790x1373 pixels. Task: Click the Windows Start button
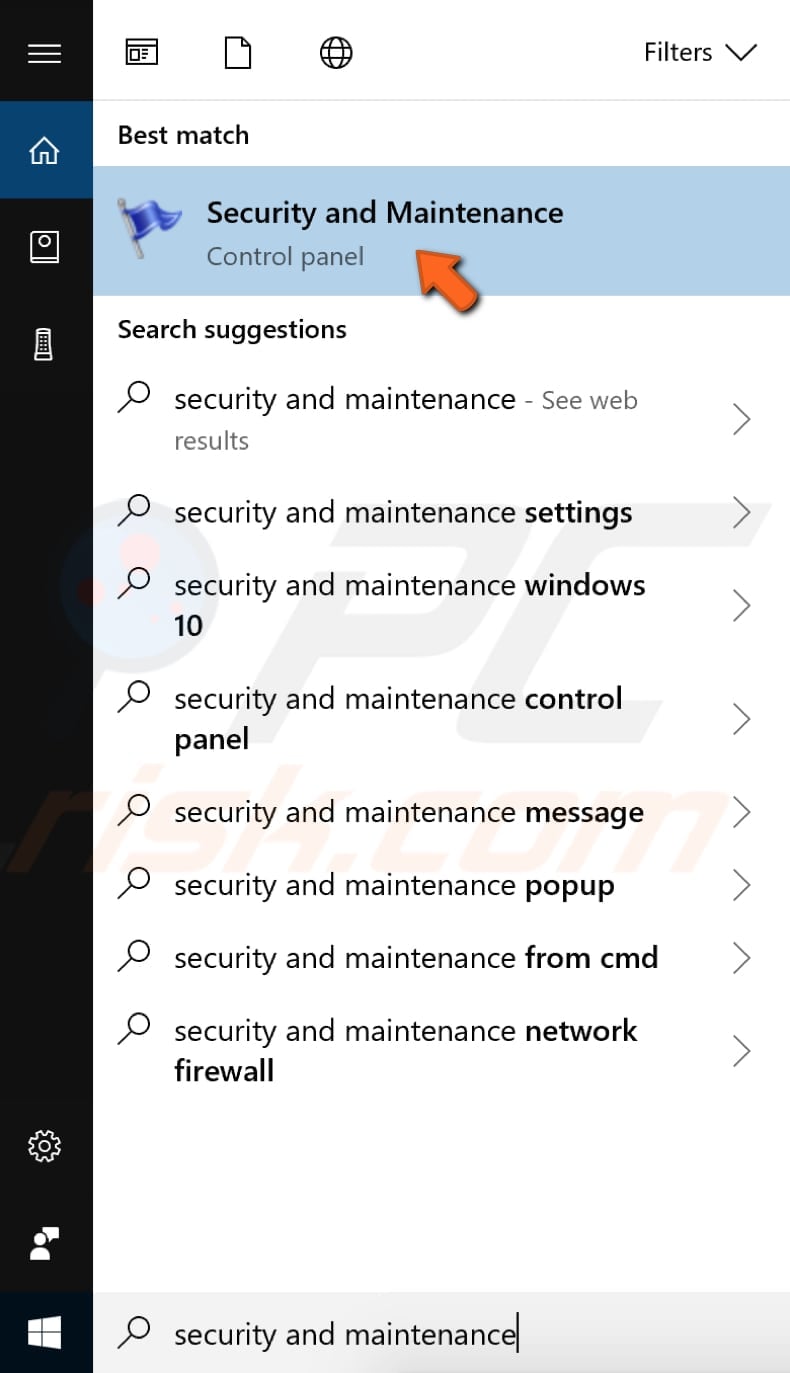[x=45, y=1333]
